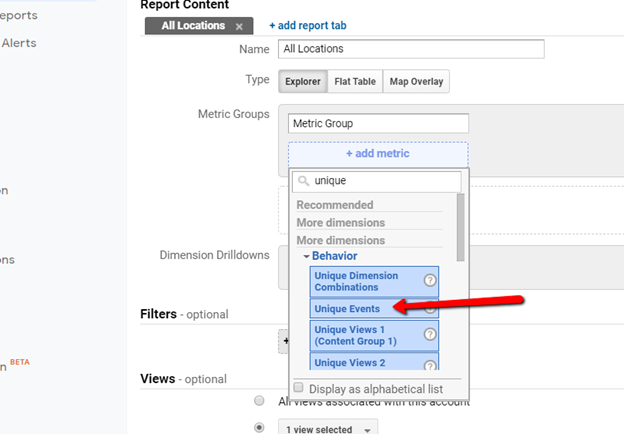
Task: Select Unique Views 2 metric
Action: (374, 362)
